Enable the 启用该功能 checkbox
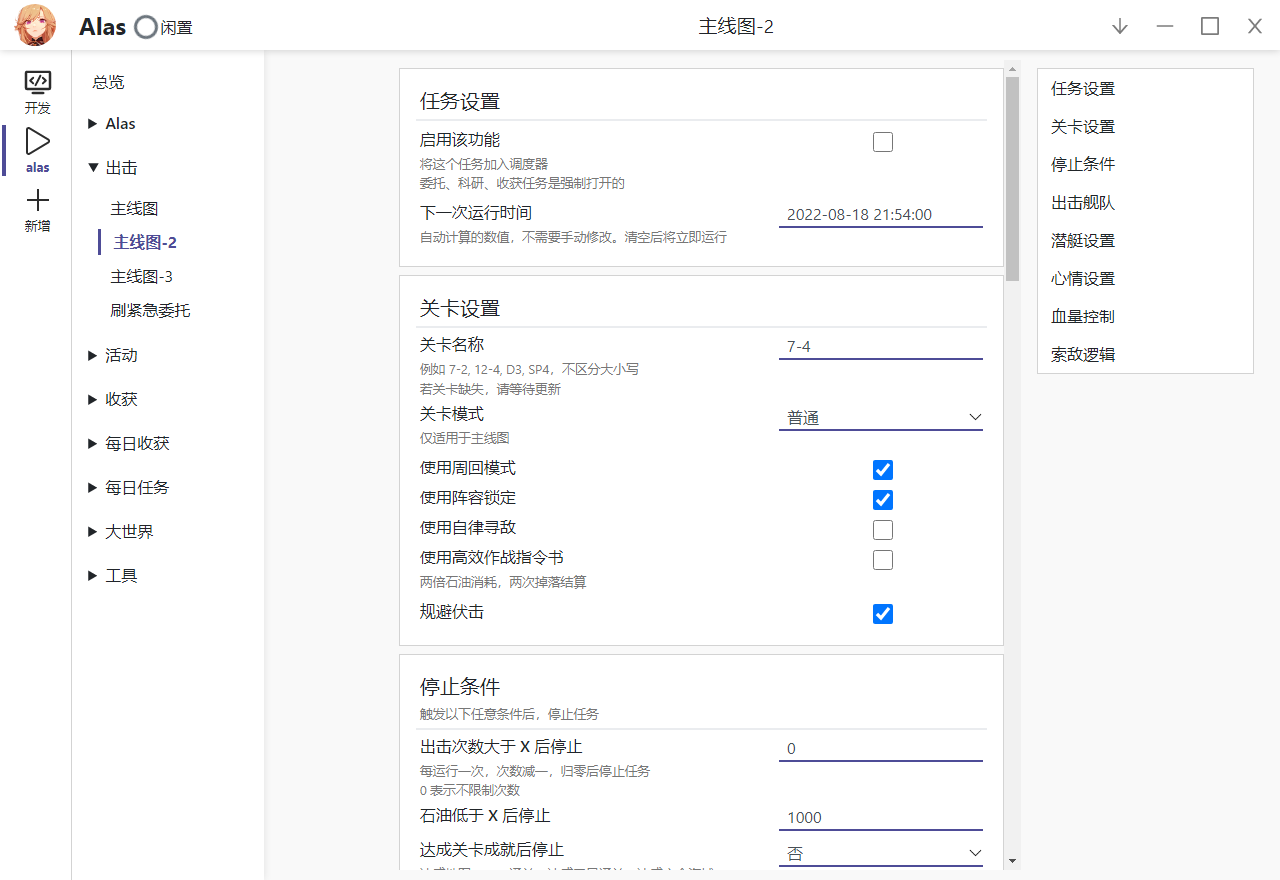The image size is (1280, 880). pos(882,142)
